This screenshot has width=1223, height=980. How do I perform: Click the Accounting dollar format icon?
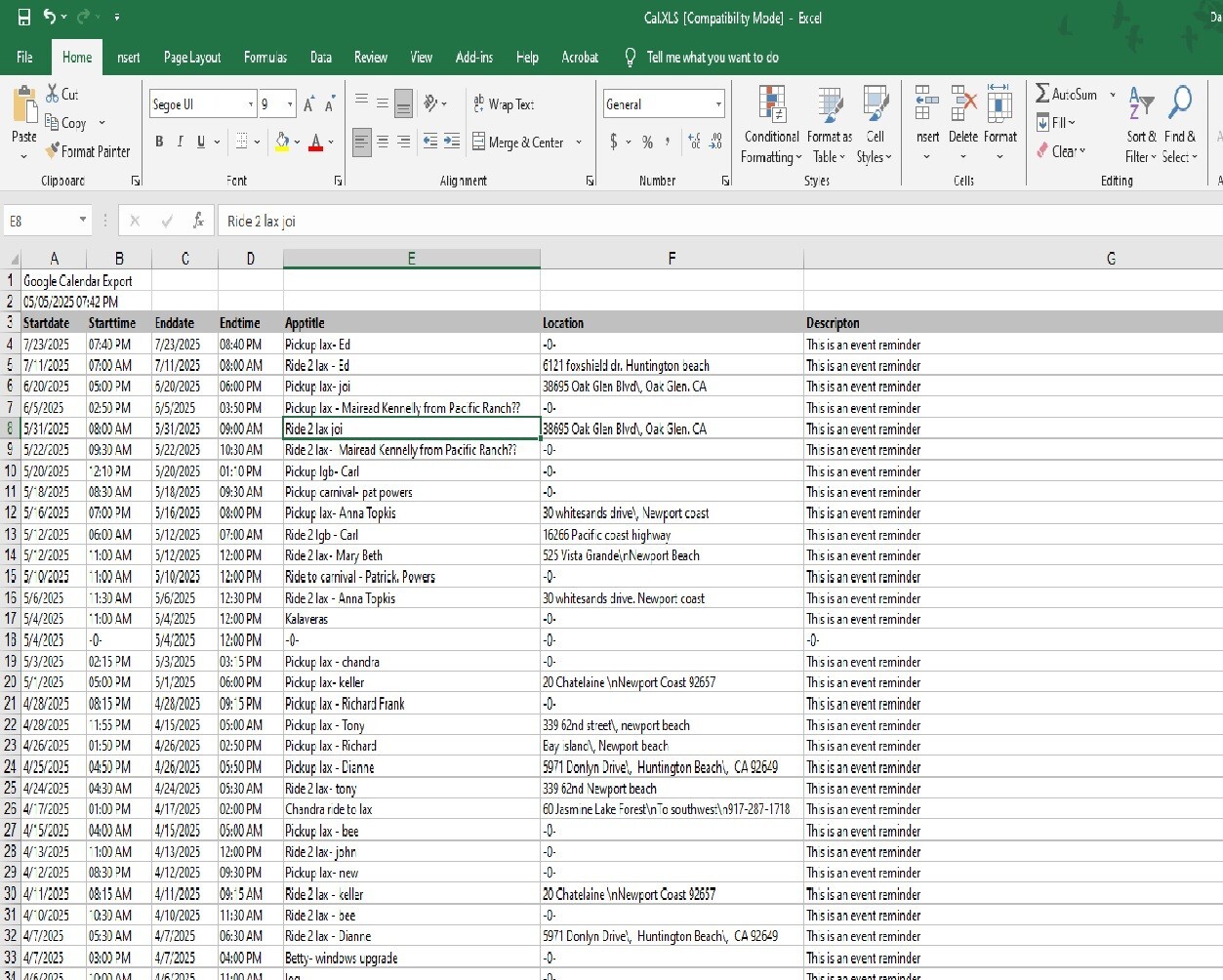(613, 142)
